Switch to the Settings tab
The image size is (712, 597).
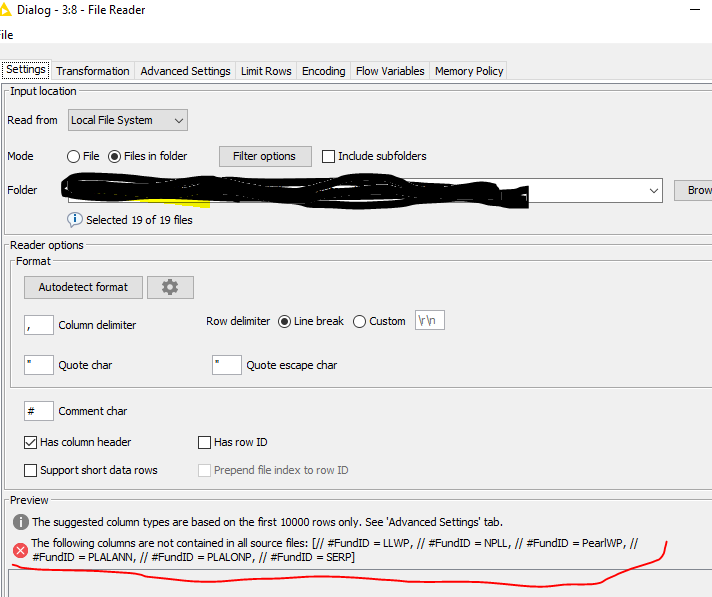click(x=26, y=69)
